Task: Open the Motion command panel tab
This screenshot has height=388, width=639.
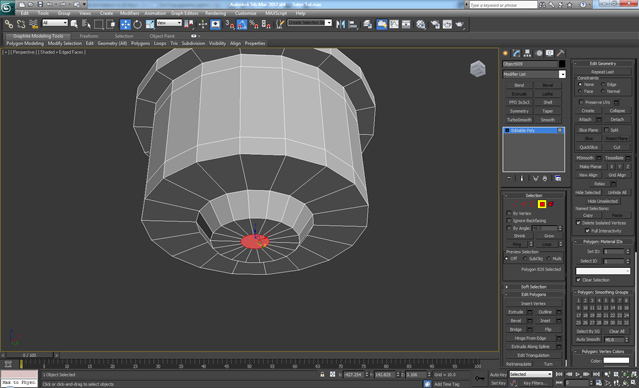Action: point(539,53)
